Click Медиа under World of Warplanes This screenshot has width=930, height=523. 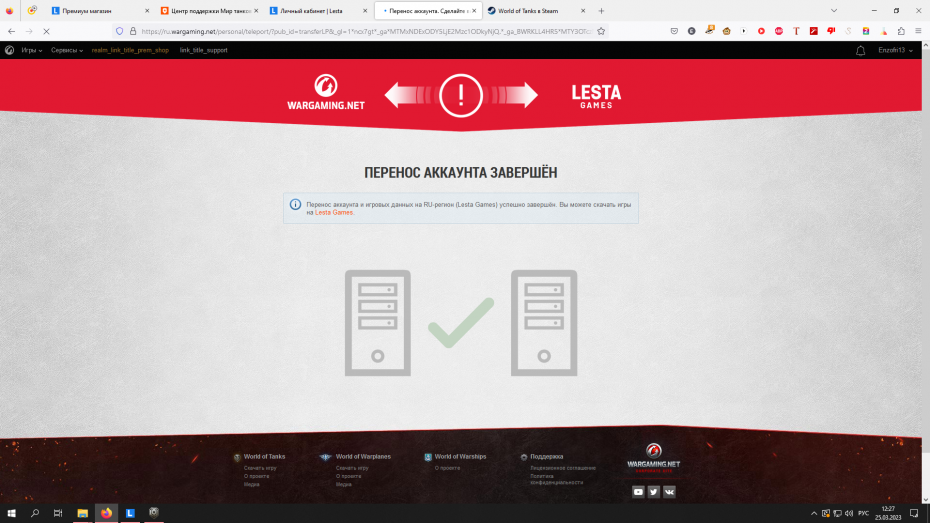click(343, 484)
